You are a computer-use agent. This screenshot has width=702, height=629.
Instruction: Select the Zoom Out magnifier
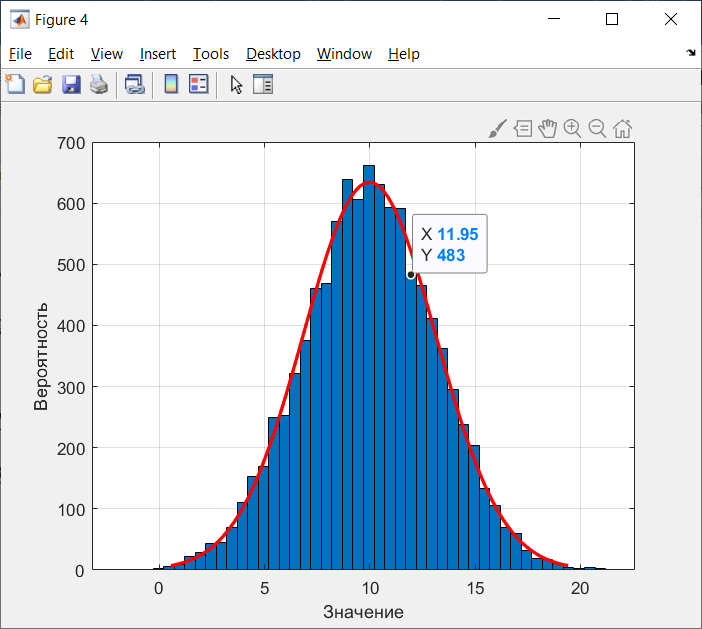597,129
